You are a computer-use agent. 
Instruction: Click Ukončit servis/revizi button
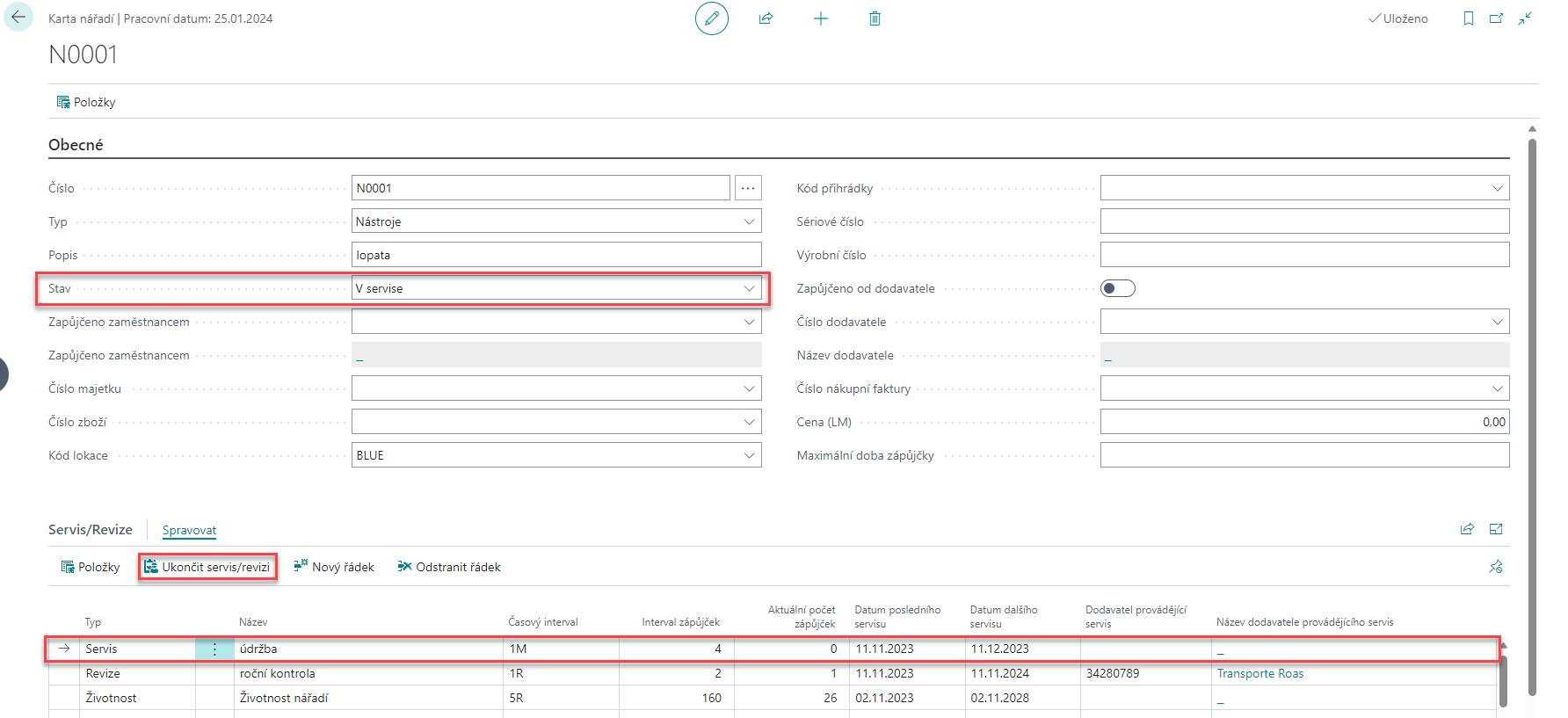(x=207, y=567)
